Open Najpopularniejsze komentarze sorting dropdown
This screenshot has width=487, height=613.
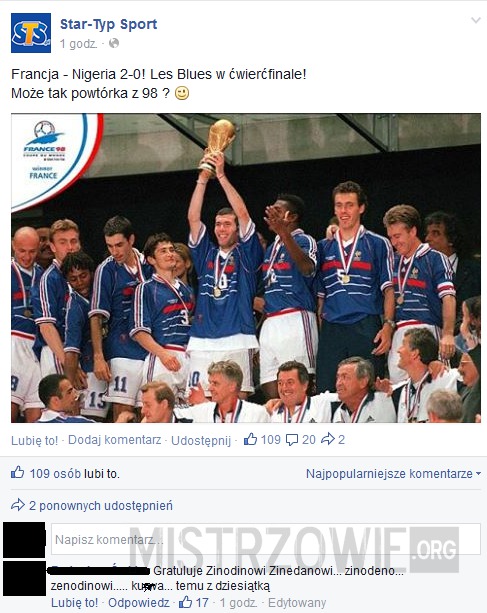pos(393,474)
